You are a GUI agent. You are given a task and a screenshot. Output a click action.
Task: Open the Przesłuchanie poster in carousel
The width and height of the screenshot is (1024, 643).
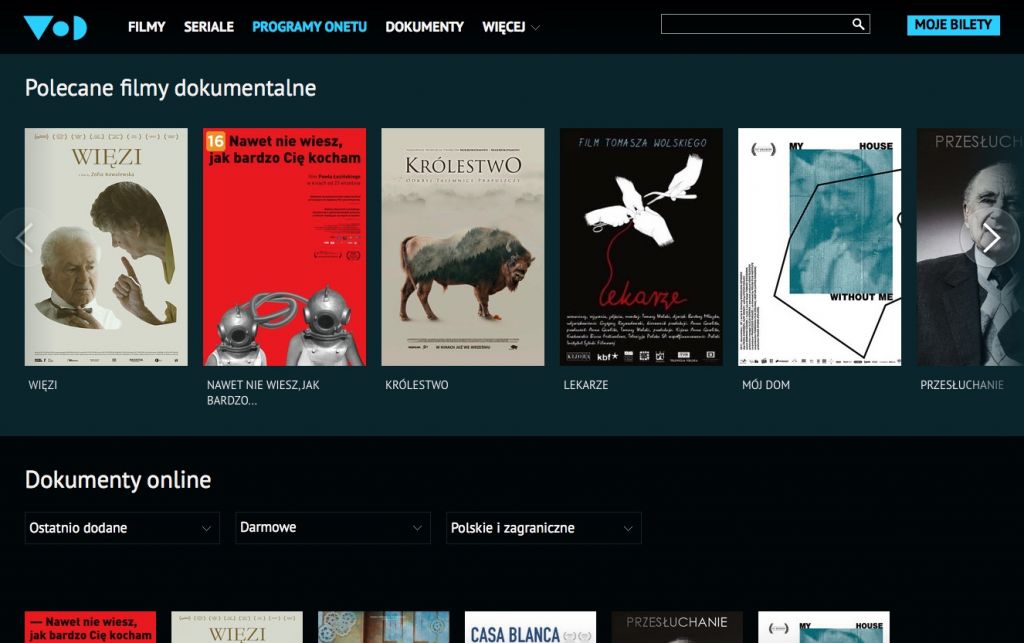(970, 247)
